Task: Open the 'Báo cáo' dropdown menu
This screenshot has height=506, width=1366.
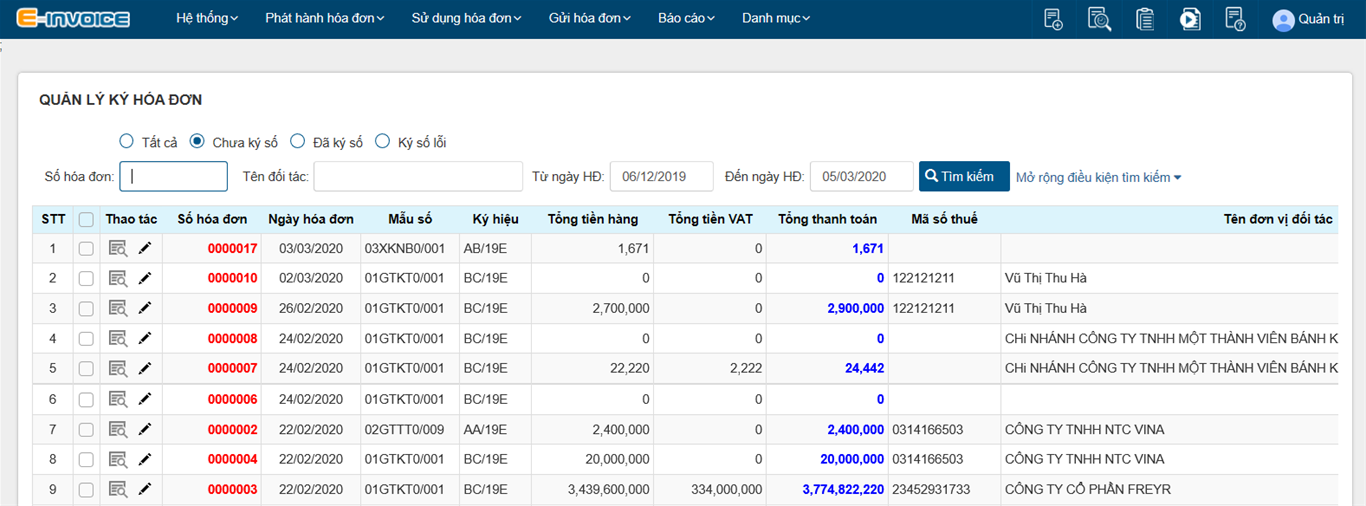Action: pyautogui.click(x=686, y=18)
